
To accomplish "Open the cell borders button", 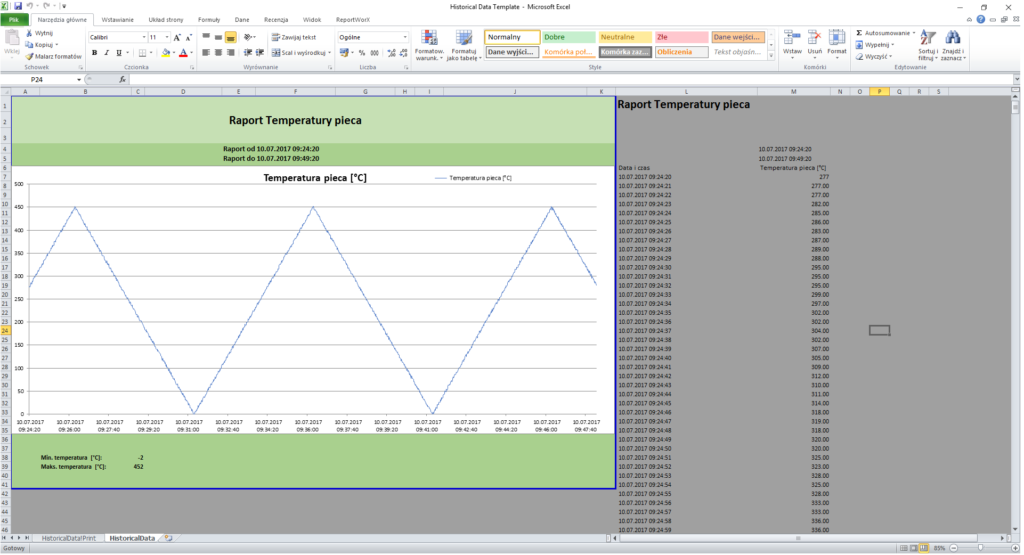I will coord(142,53).
